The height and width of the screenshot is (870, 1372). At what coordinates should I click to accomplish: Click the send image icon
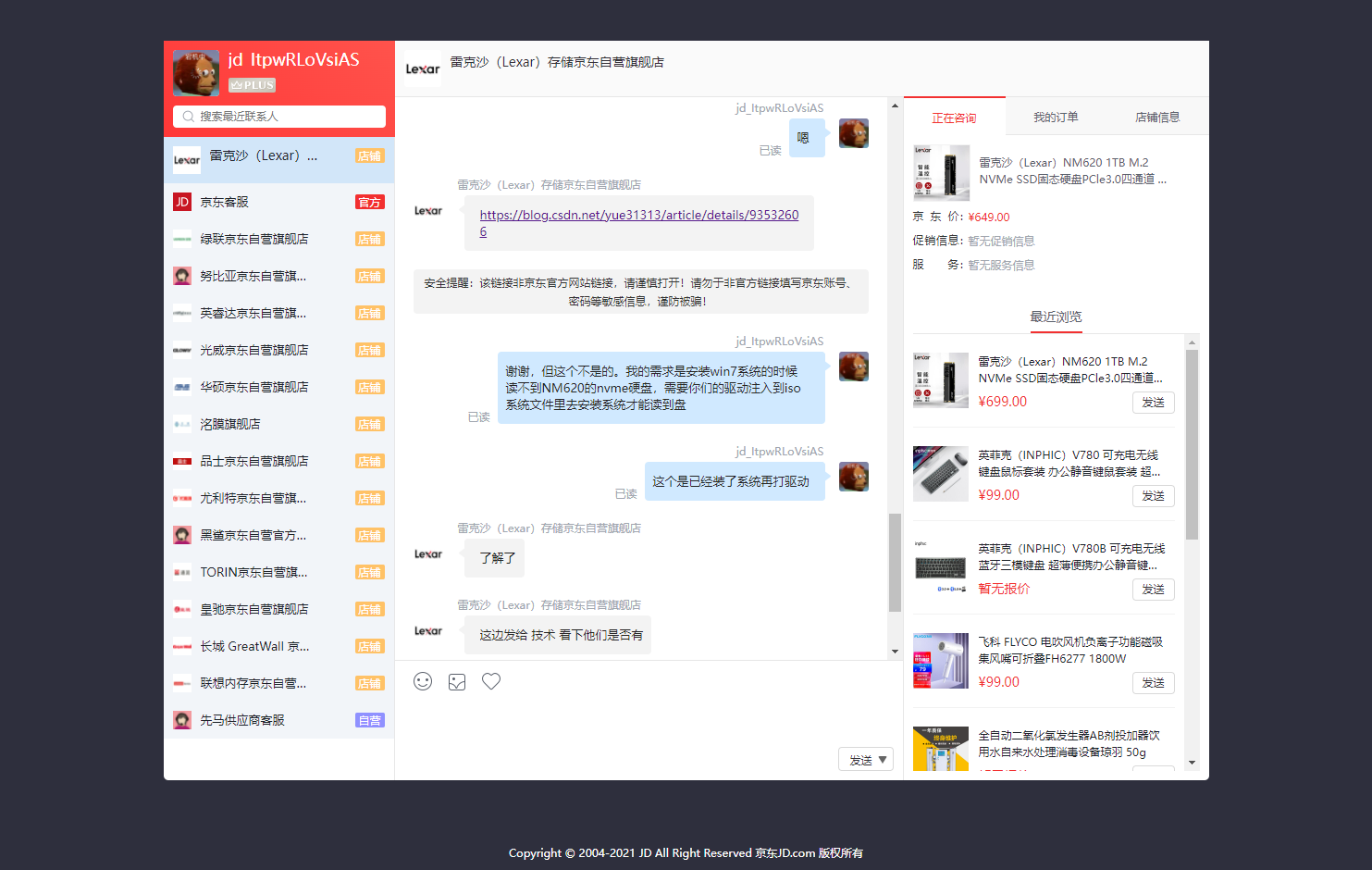tap(457, 682)
